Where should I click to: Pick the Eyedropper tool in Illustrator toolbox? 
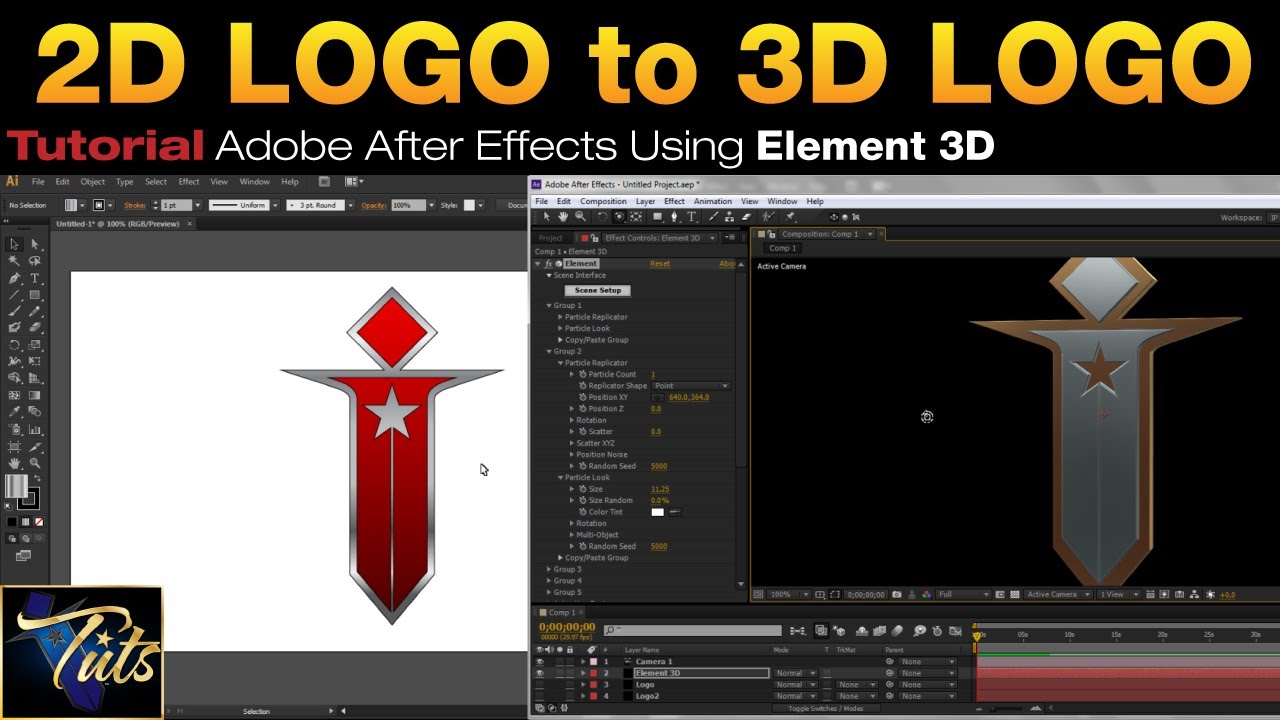pyautogui.click(x=15, y=412)
